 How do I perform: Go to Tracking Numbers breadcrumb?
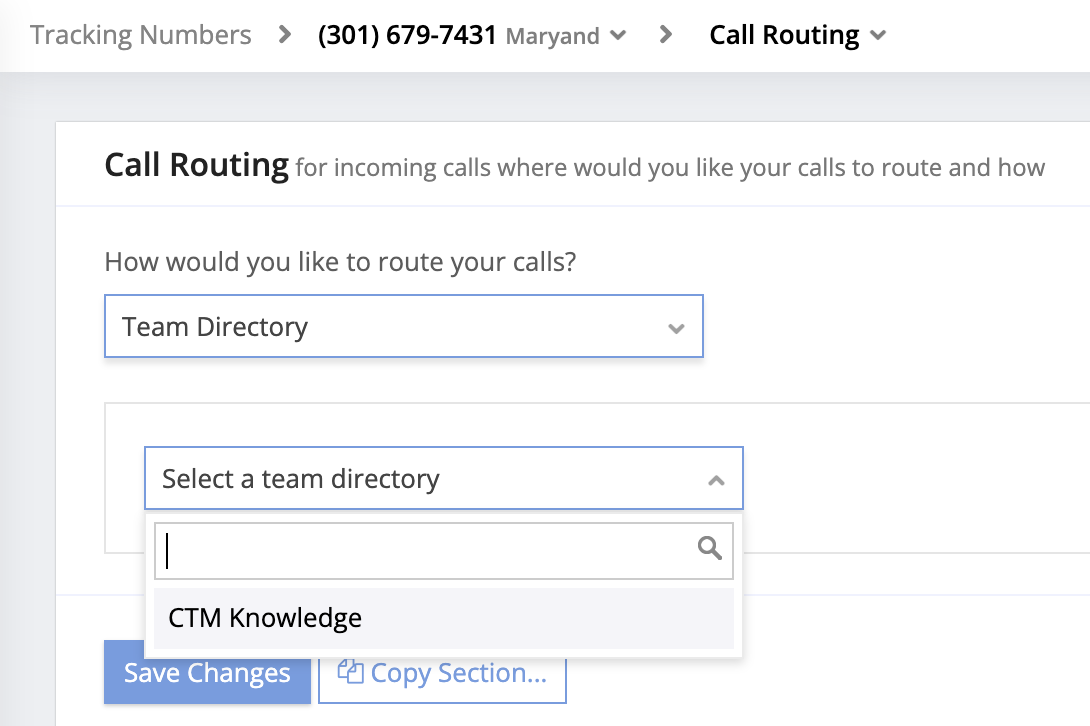(140, 36)
